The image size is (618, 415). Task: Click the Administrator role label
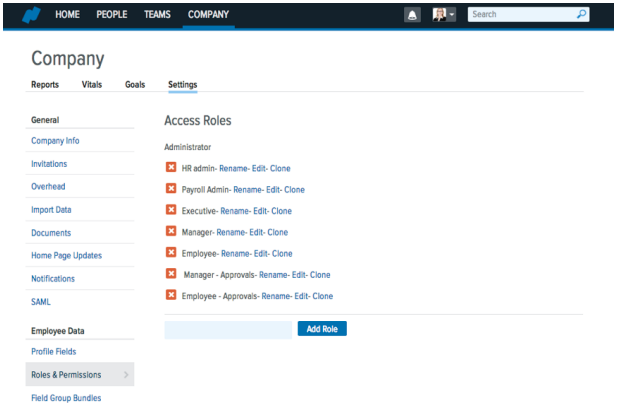(x=188, y=147)
